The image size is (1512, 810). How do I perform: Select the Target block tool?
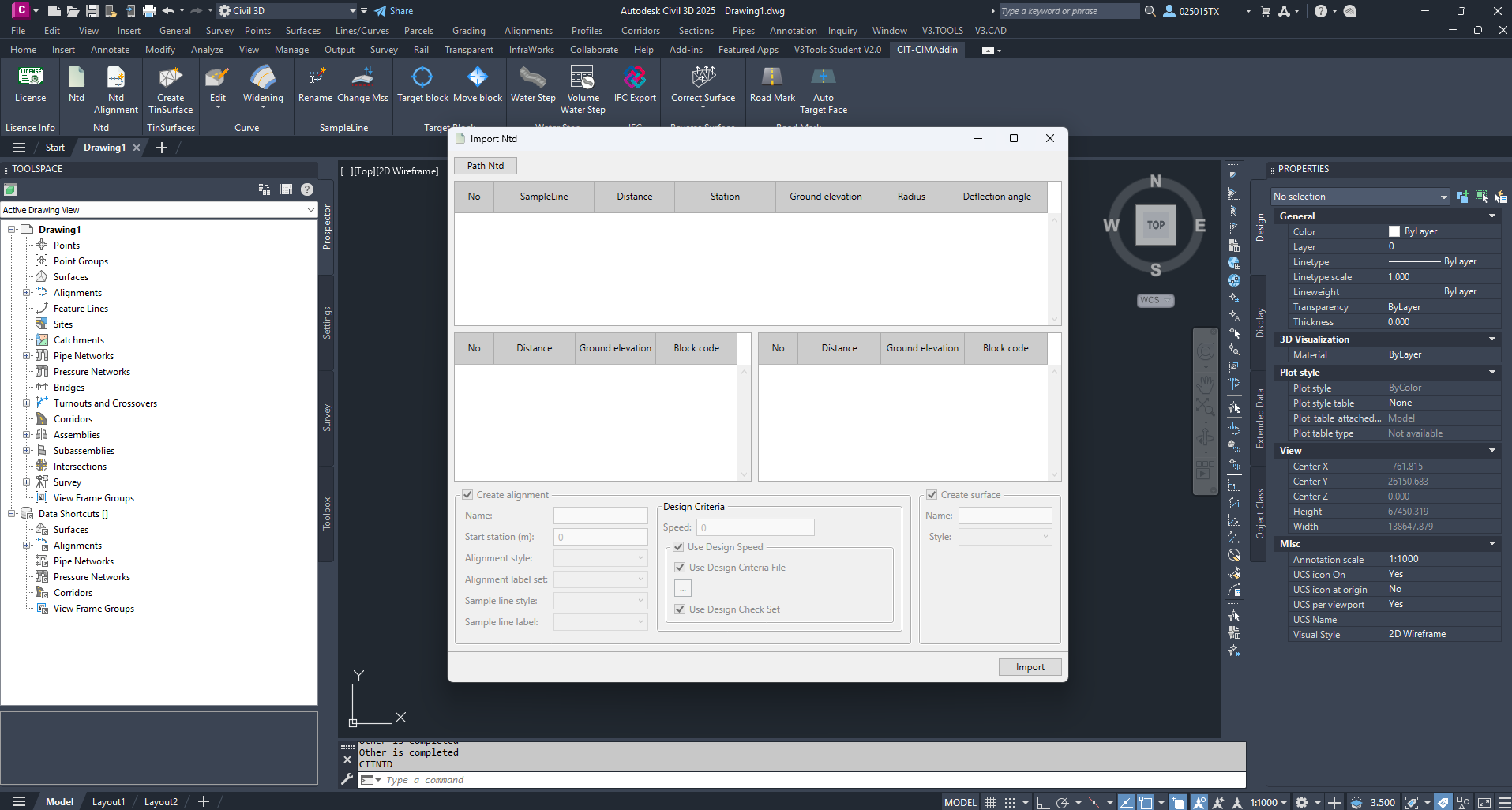[x=422, y=85]
